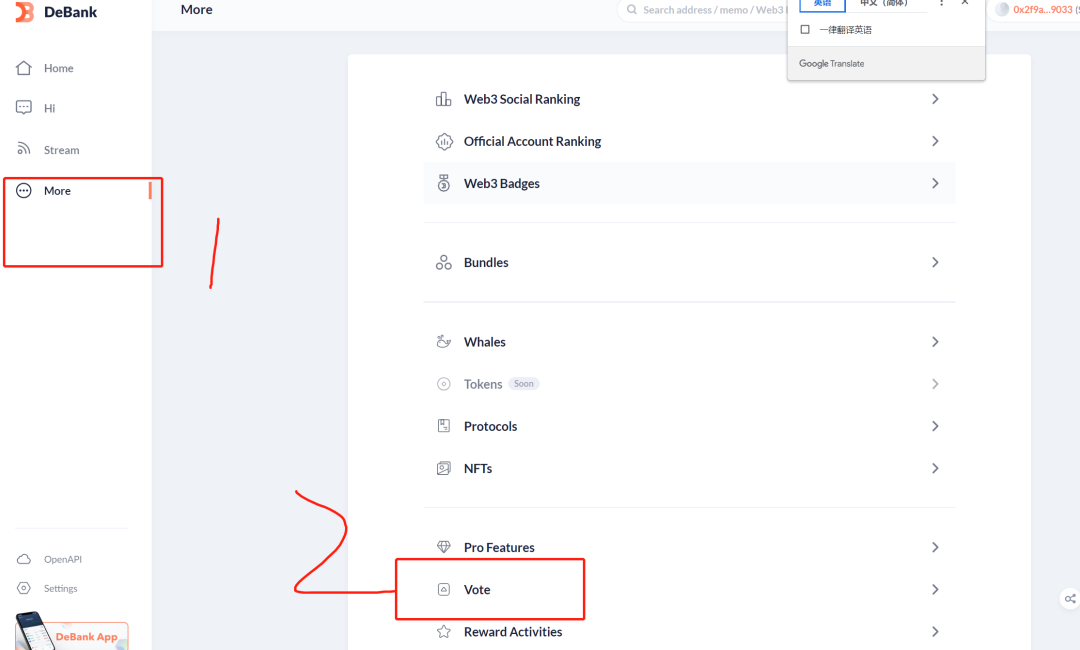Open the Reward Activities link
1080x650 pixels.
pos(512,632)
